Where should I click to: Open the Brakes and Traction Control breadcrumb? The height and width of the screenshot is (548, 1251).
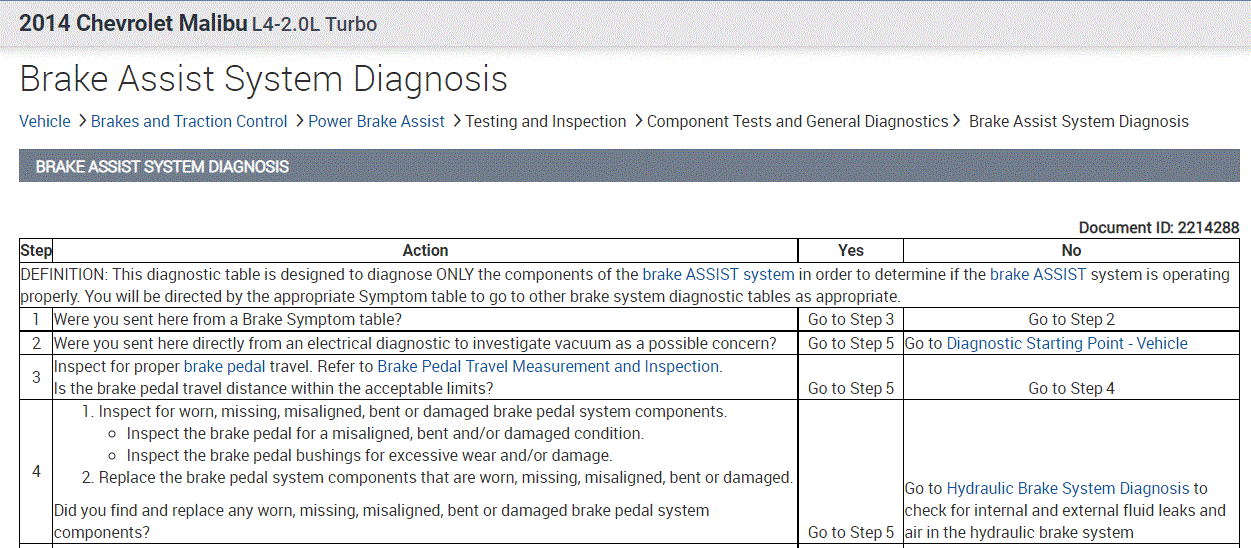tap(189, 121)
